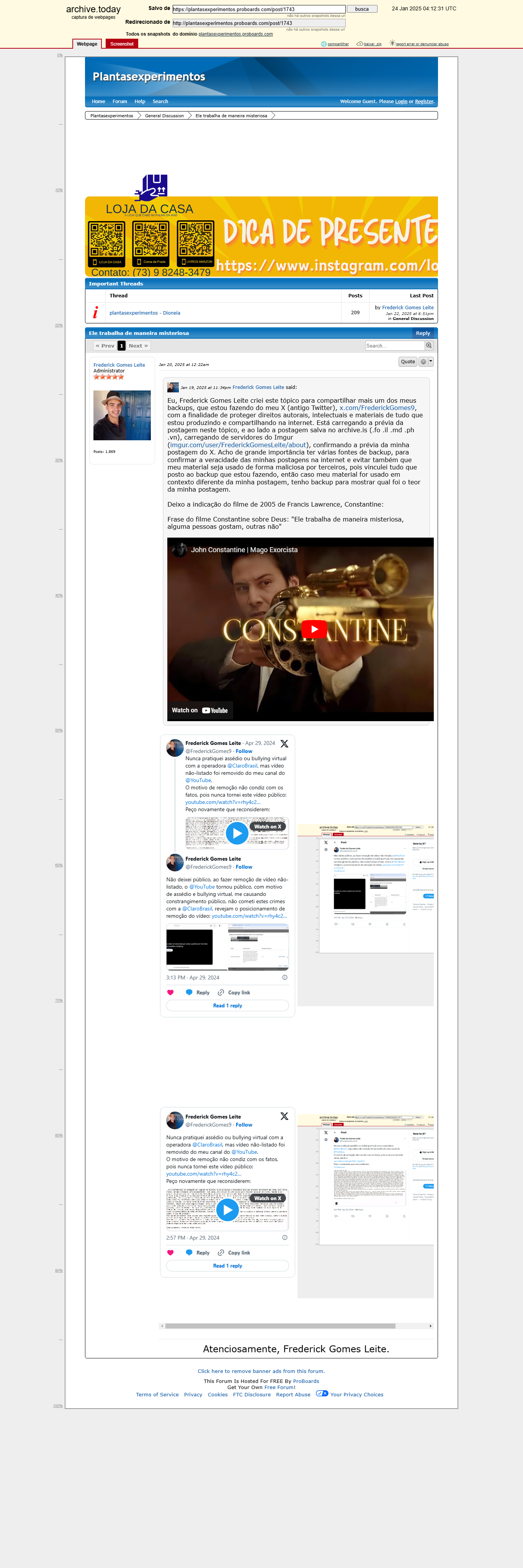The width and height of the screenshot is (523, 1568).
Task: Like the tweet dated 3:13 PM
Action: pos(170,993)
